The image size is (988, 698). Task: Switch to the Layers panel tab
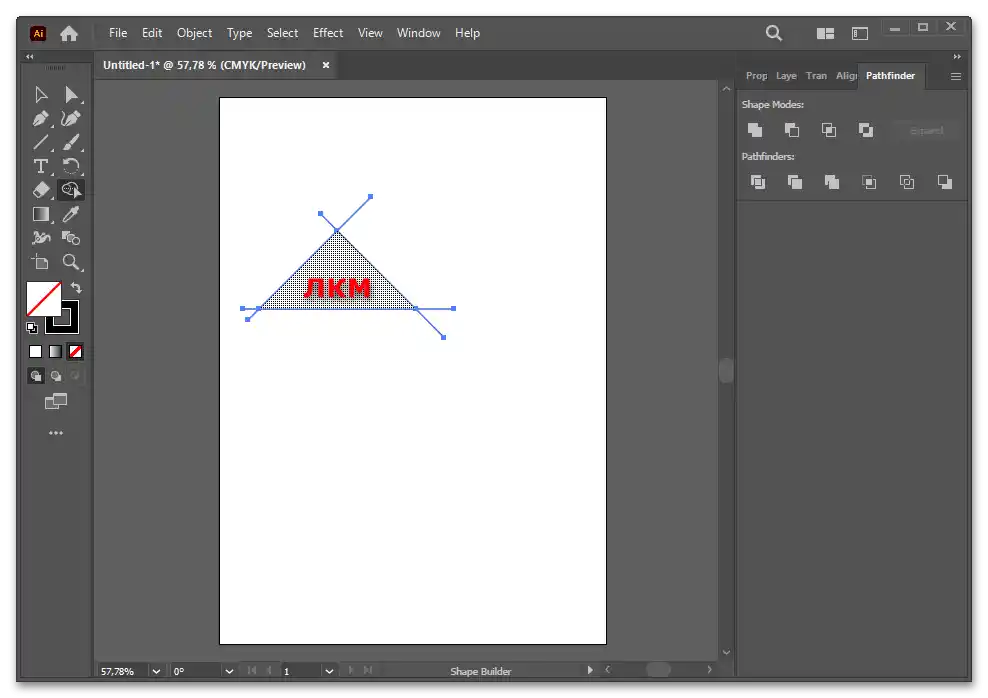786,76
